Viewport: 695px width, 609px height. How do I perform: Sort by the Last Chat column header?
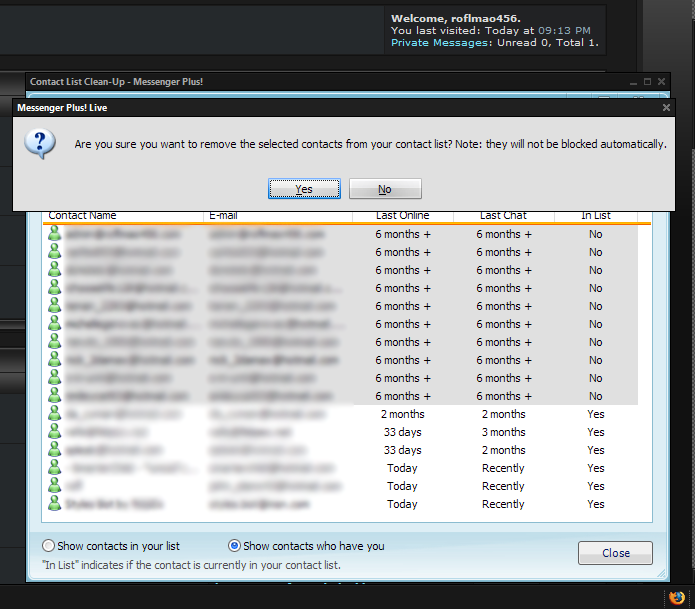pos(504,216)
